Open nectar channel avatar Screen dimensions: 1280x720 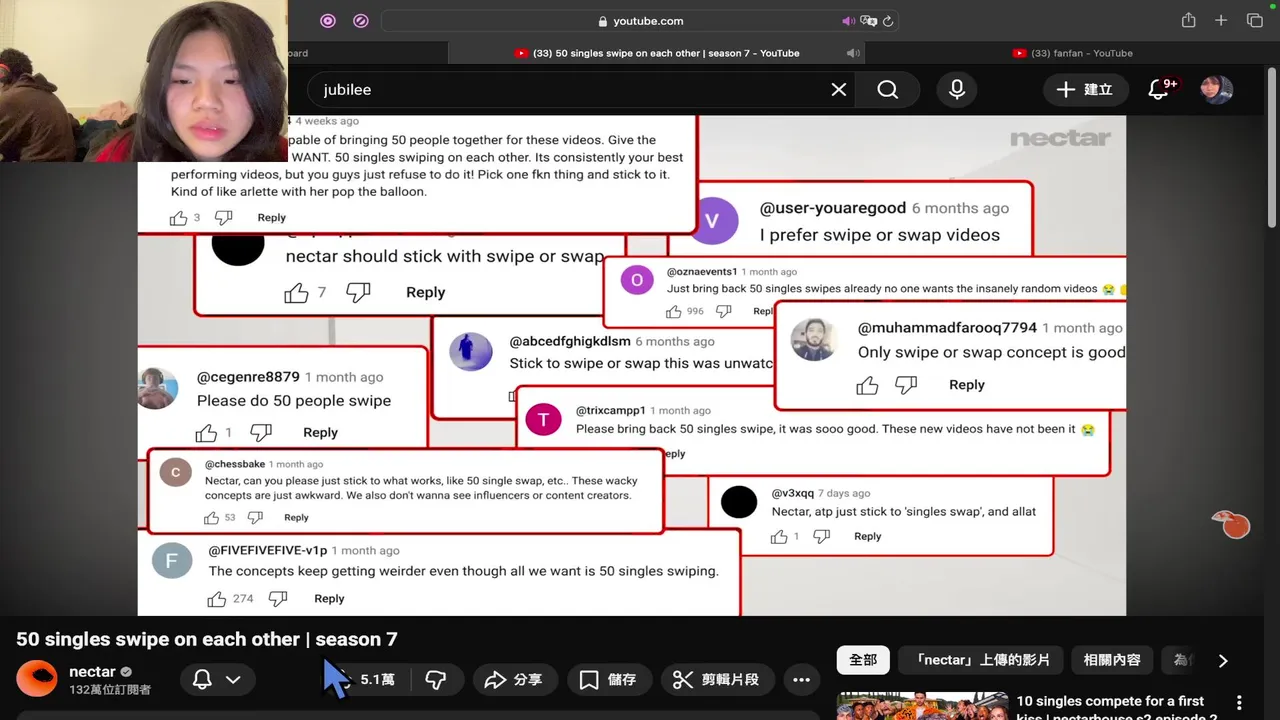(37, 679)
